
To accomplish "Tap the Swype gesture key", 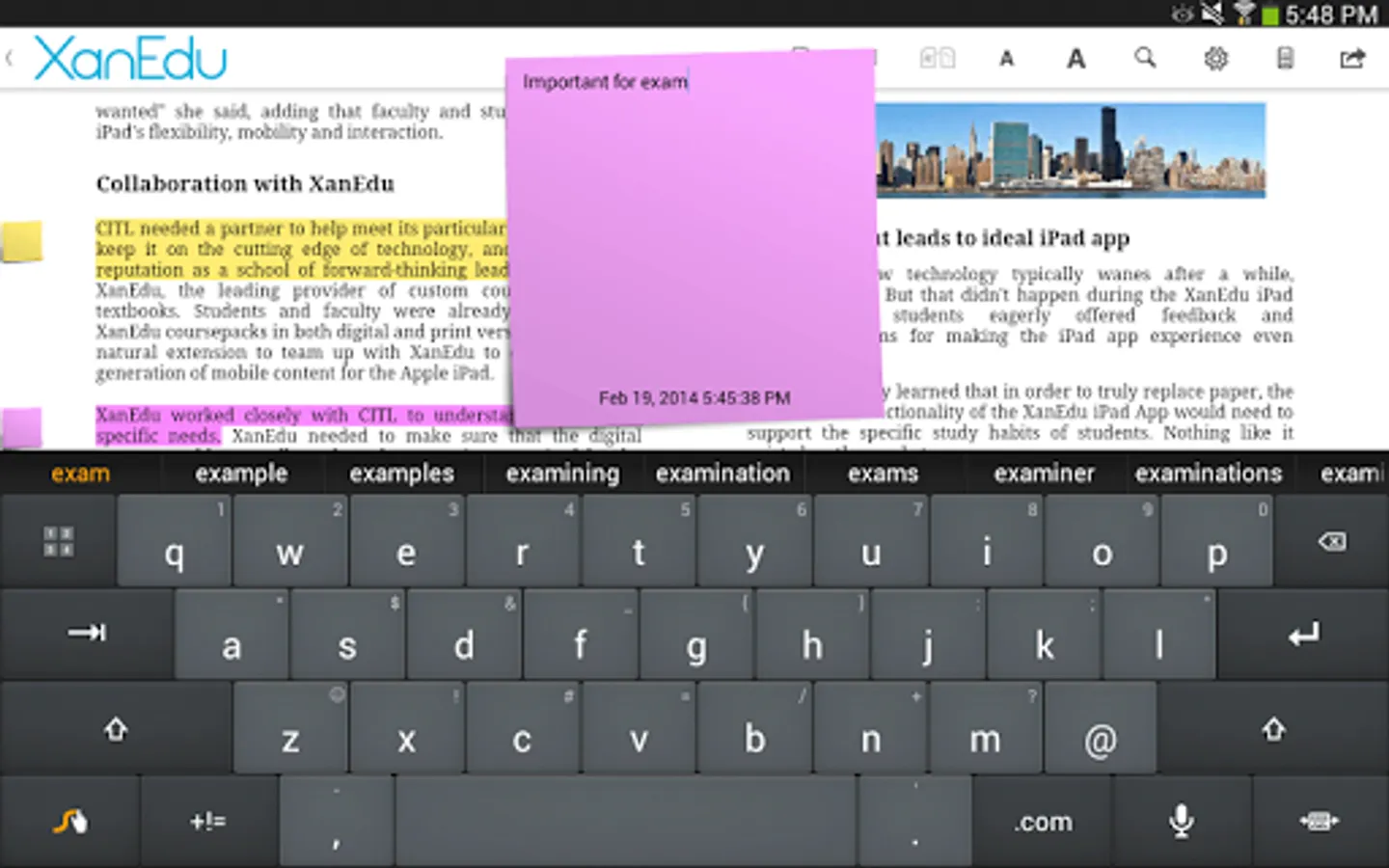I will point(69,821).
